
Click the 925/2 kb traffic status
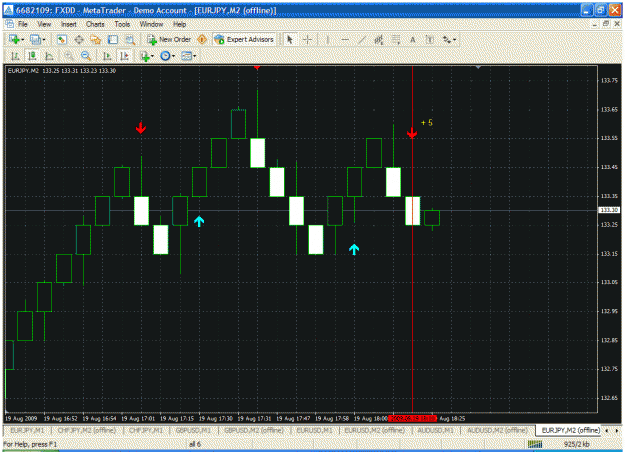576,444
